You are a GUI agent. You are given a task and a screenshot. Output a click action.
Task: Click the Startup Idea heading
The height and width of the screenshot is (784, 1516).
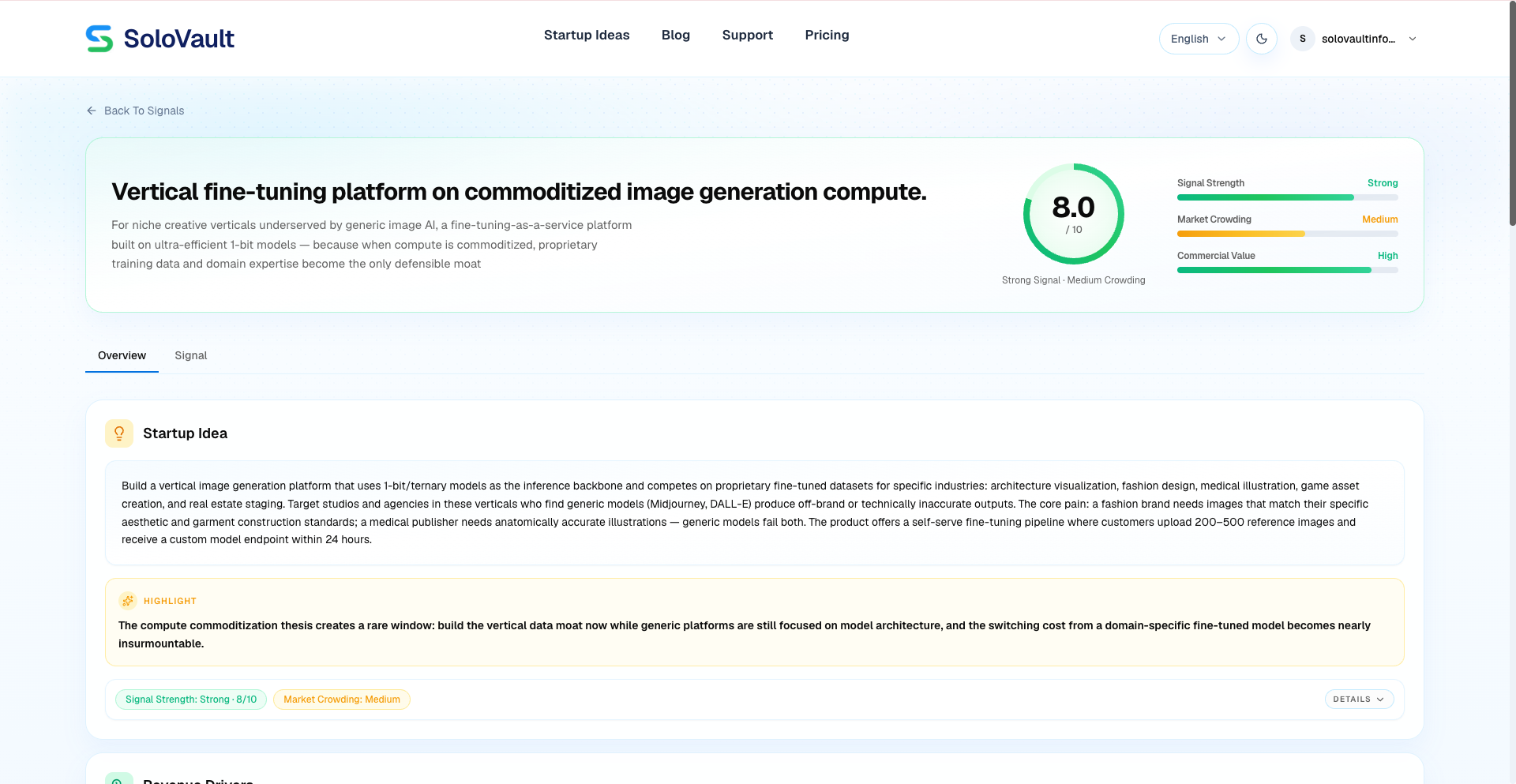click(185, 433)
